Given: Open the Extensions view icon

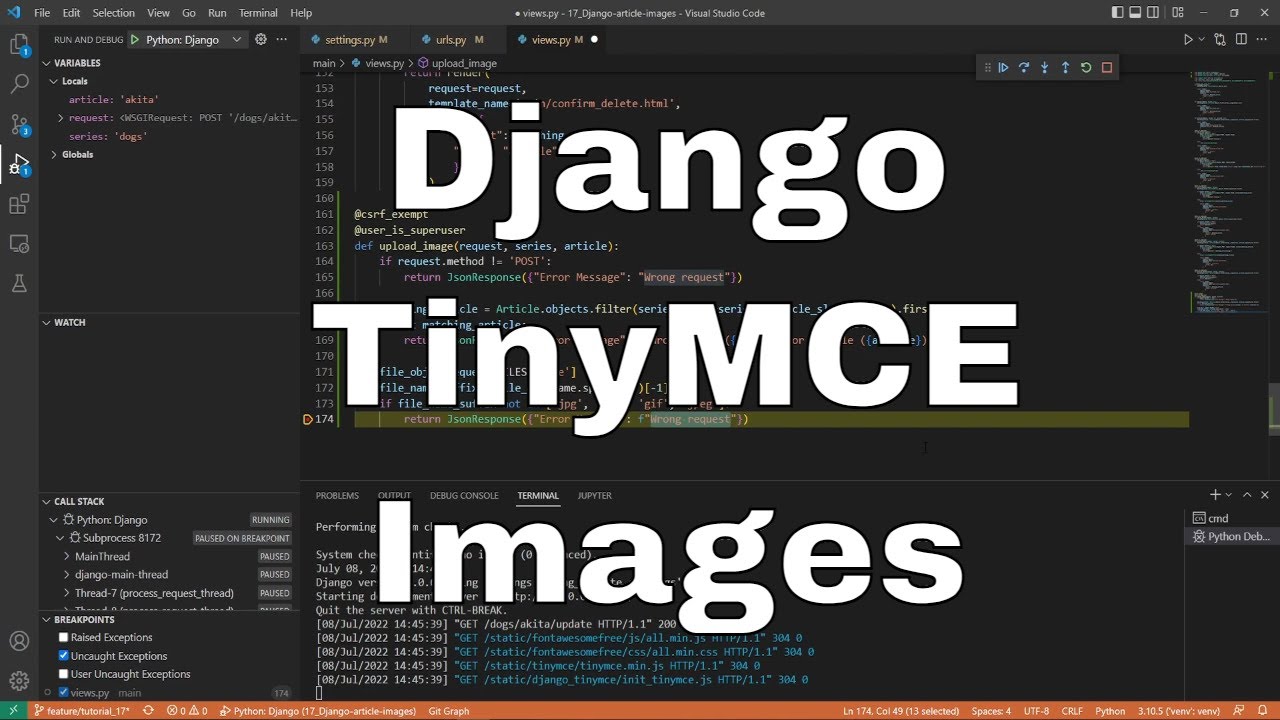Looking at the screenshot, I should click(x=19, y=204).
